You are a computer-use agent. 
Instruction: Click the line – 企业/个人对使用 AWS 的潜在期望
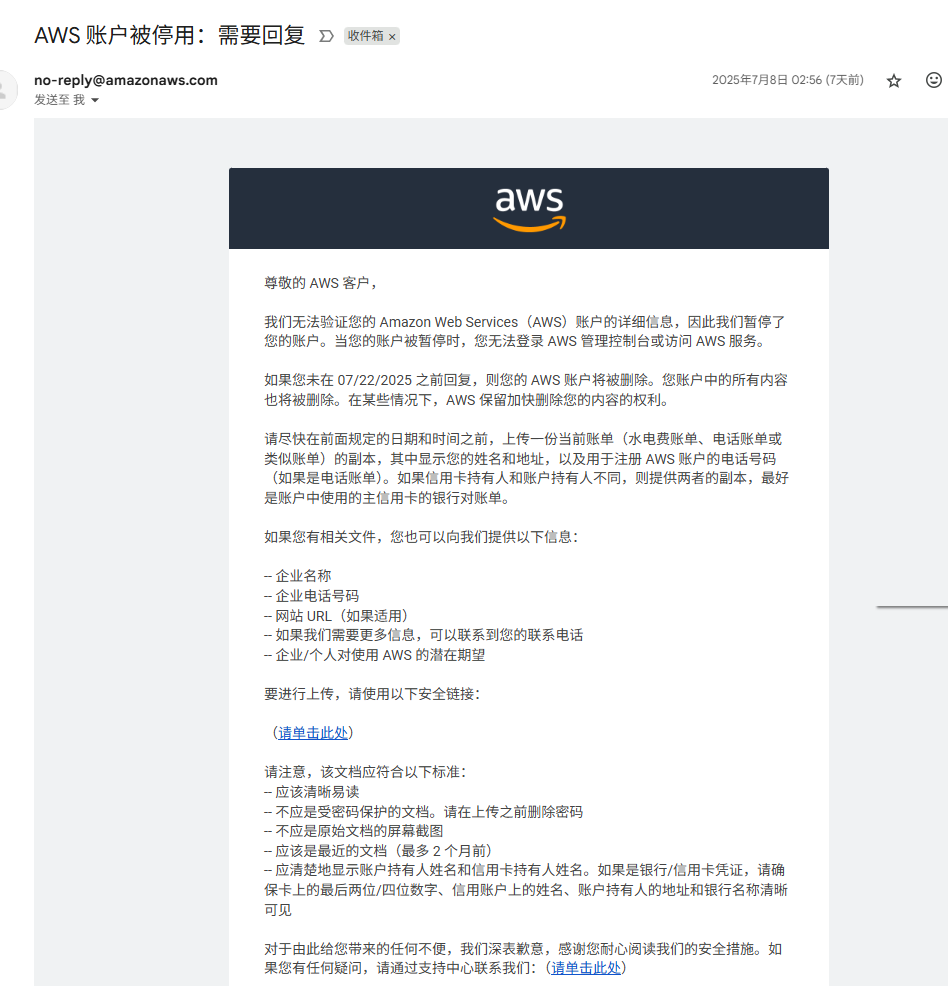coord(375,655)
